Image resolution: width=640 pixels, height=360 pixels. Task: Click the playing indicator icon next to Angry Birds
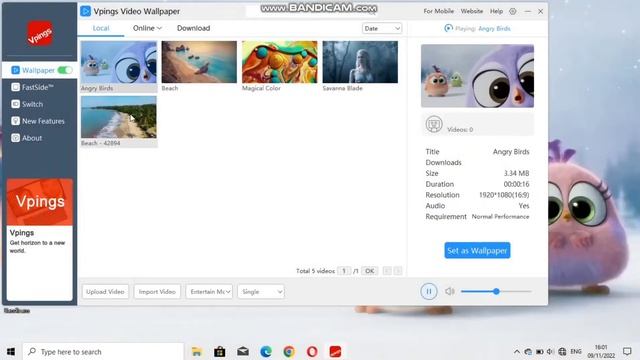click(x=448, y=28)
